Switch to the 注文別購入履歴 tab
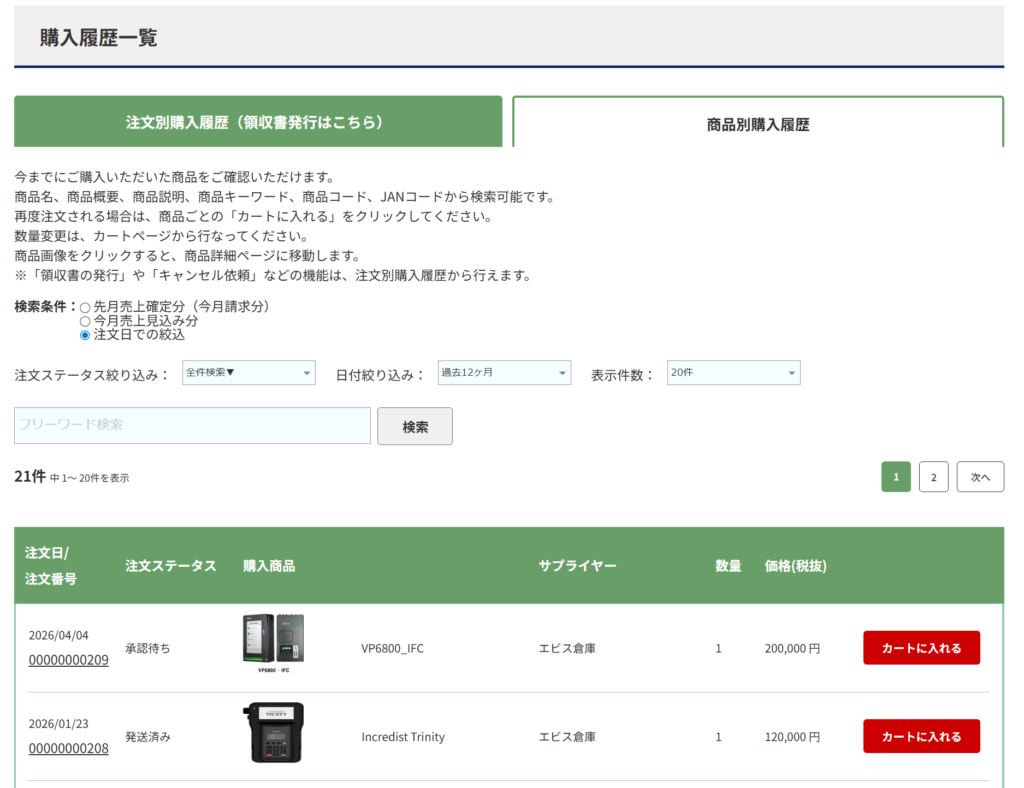The image size is (1024, 788). 258,122
